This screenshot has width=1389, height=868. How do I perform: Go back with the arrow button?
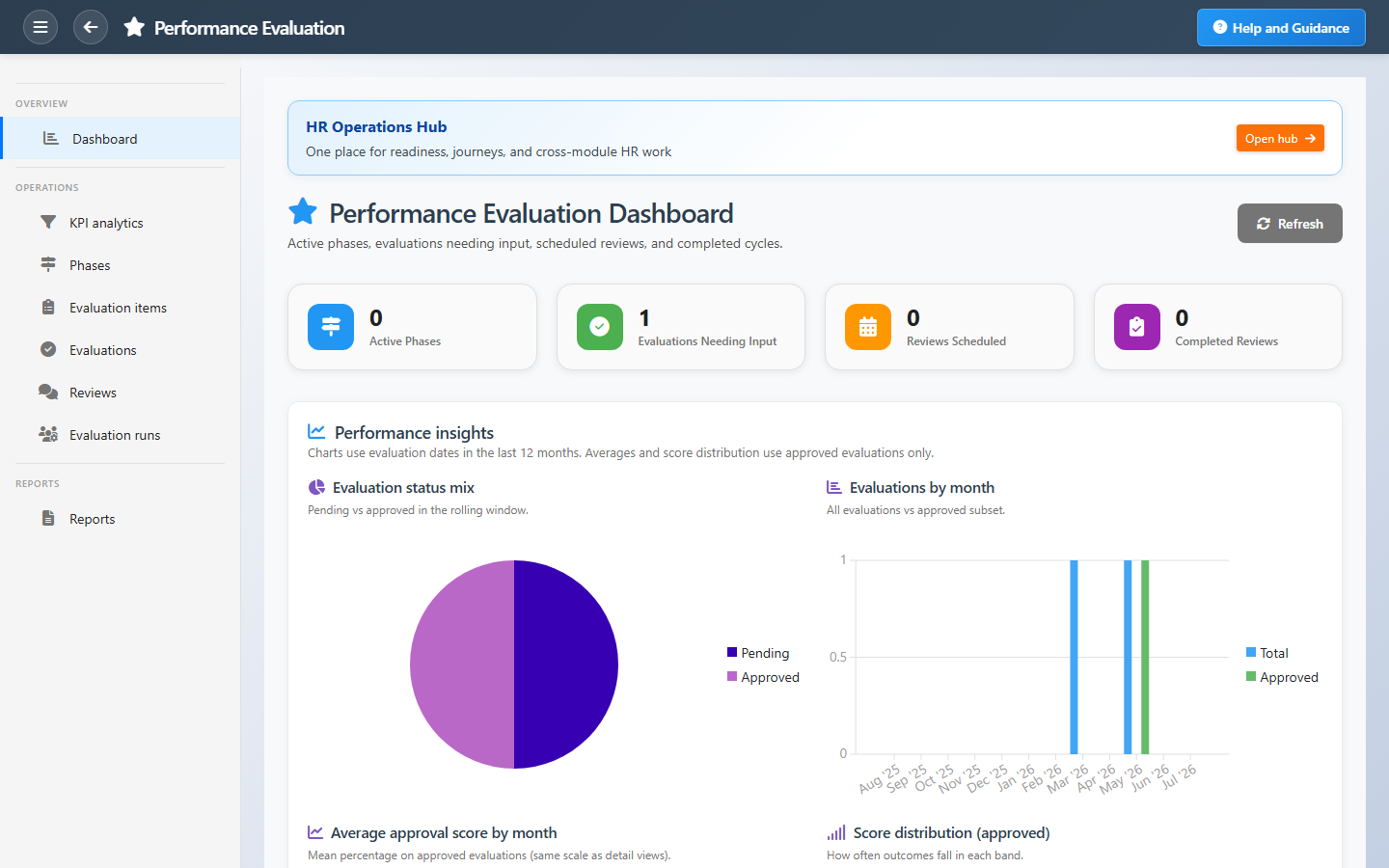91,27
